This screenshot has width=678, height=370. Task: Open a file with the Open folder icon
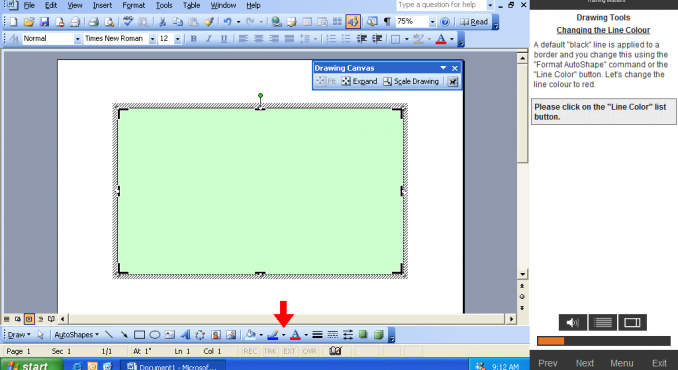(29, 22)
